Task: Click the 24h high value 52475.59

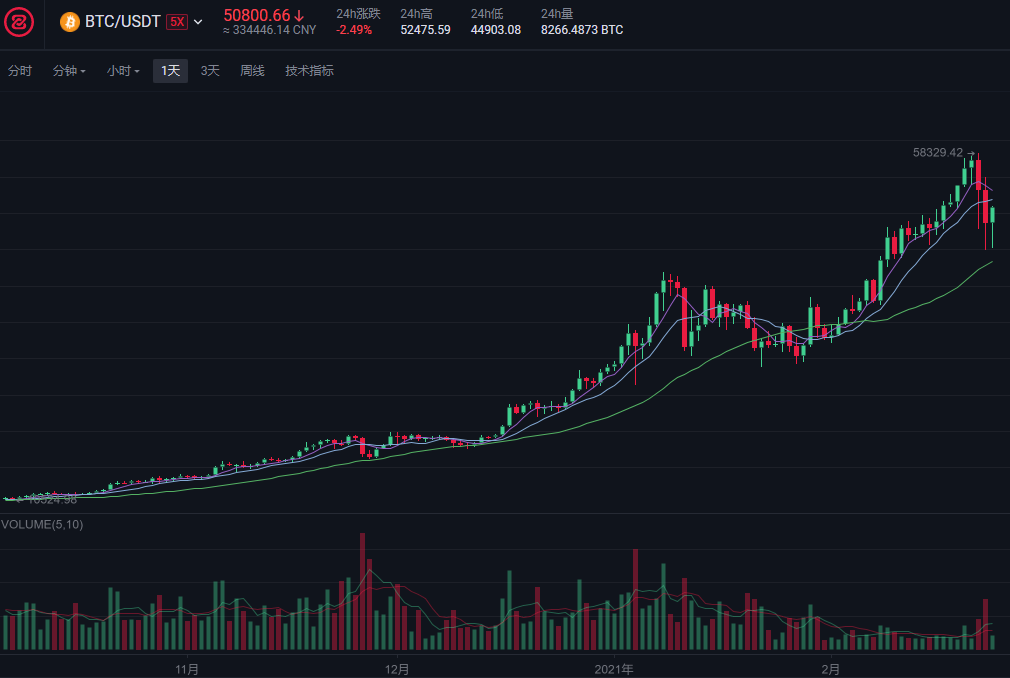Action: click(425, 30)
